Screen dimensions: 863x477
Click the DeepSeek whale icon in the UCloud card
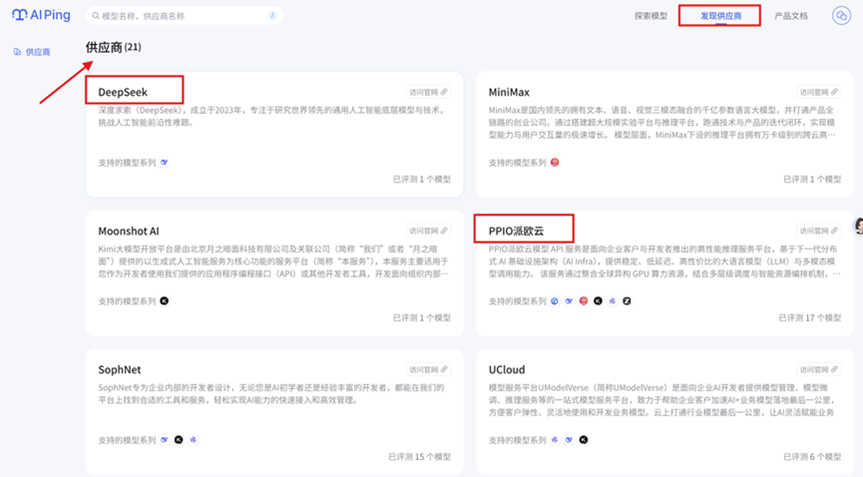(x=569, y=440)
